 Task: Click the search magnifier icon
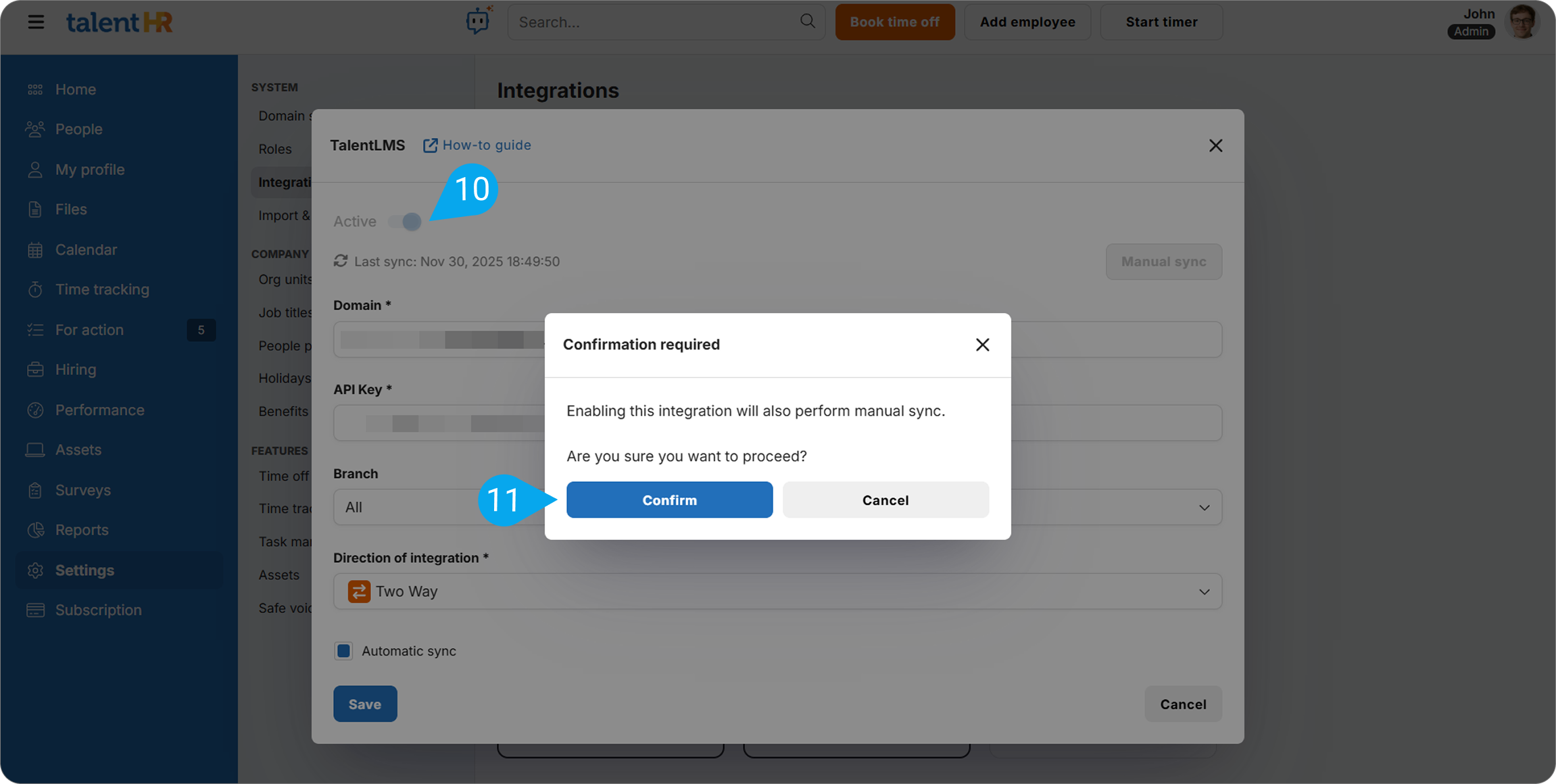coord(807,22)
